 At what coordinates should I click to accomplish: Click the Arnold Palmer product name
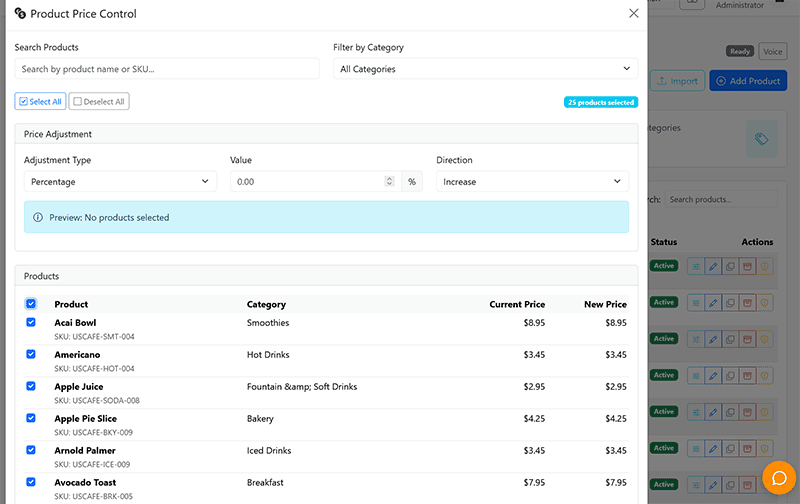pos(85,450)
